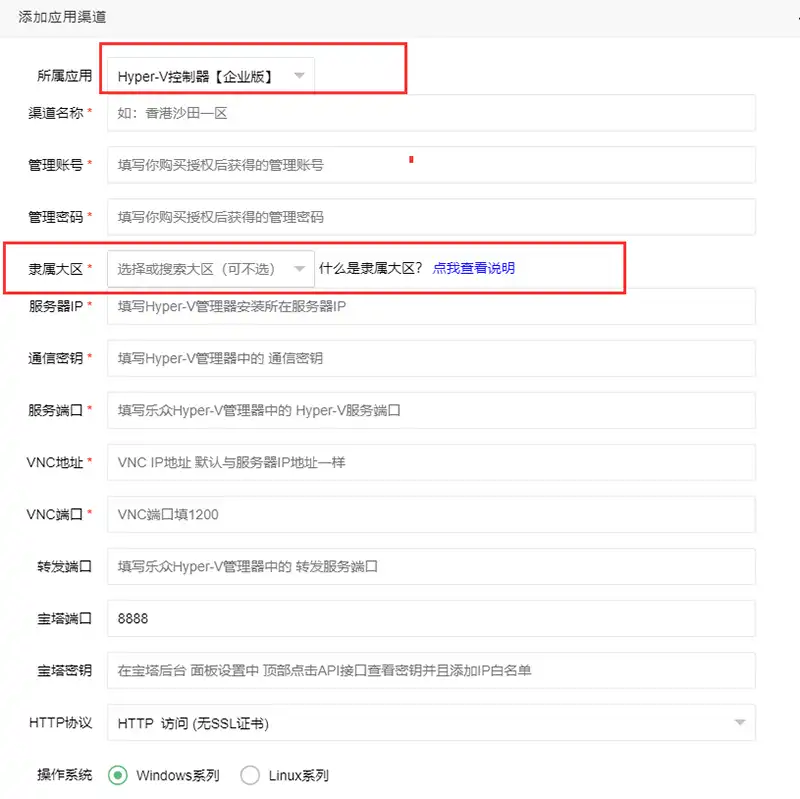
Task: Click the 宝塔密钥 input field
Action: pos(430,671)
